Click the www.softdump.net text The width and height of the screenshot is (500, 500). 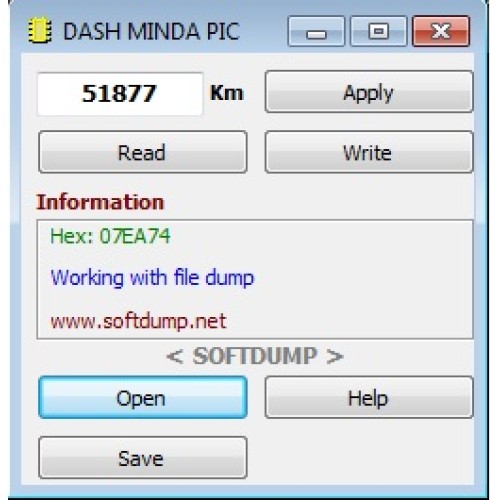tap(138, 322)
